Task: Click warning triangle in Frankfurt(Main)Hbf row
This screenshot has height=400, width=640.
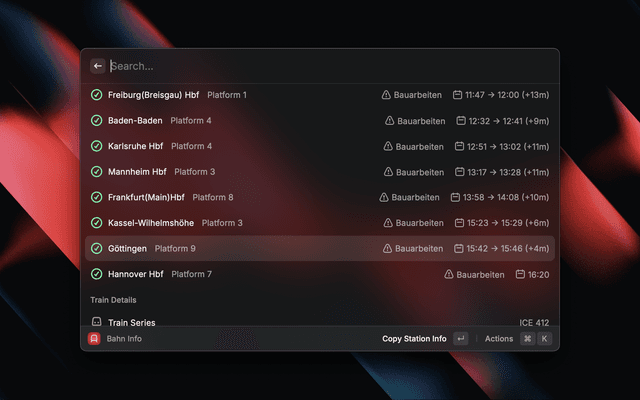Action: (385, 198)
